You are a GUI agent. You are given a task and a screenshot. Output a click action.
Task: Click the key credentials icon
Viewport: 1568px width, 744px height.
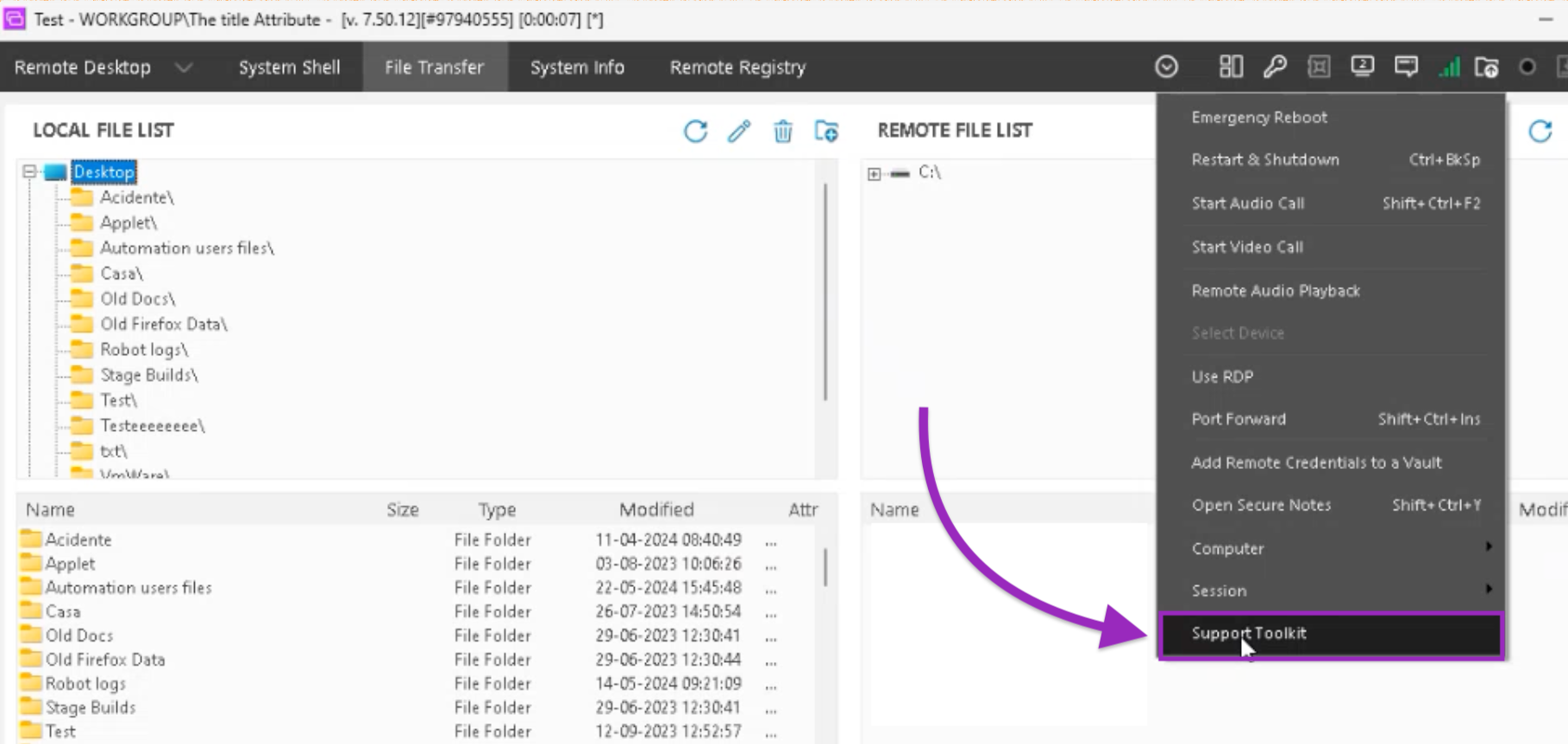[x=1275, y=66]
